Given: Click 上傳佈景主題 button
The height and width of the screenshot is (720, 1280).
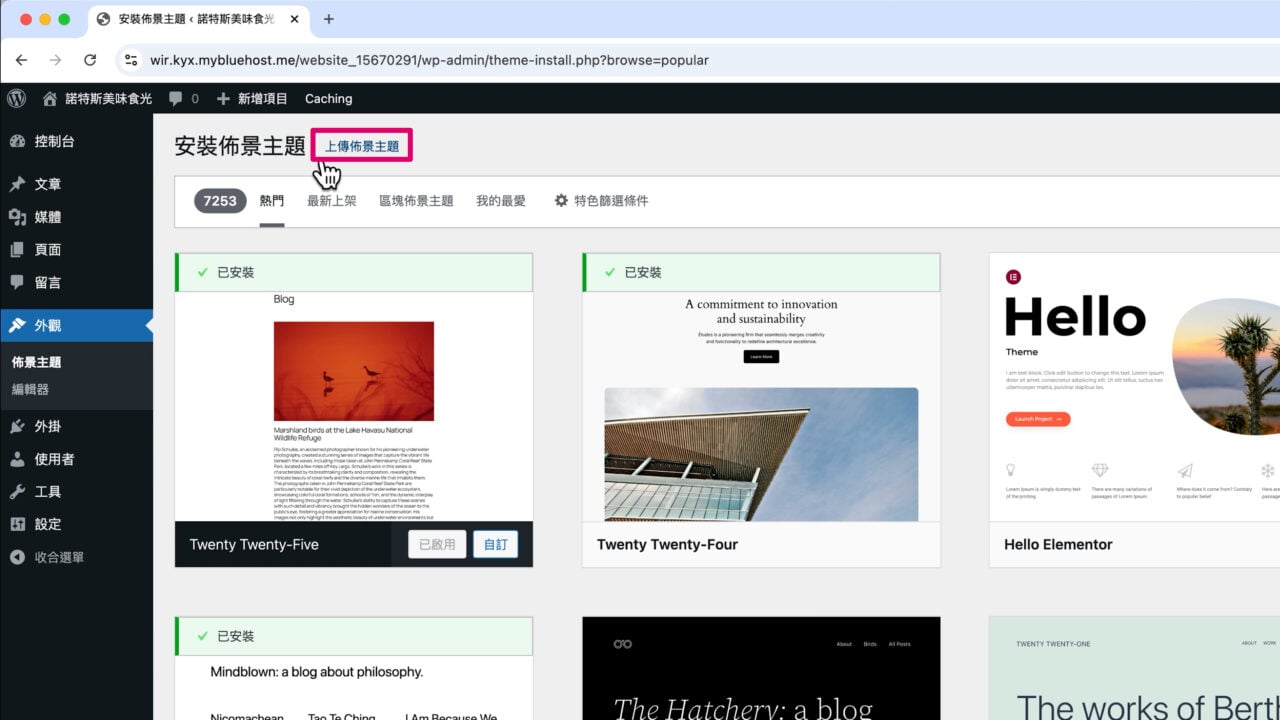Looking at the screenshot, I should (x=362, y=146).
